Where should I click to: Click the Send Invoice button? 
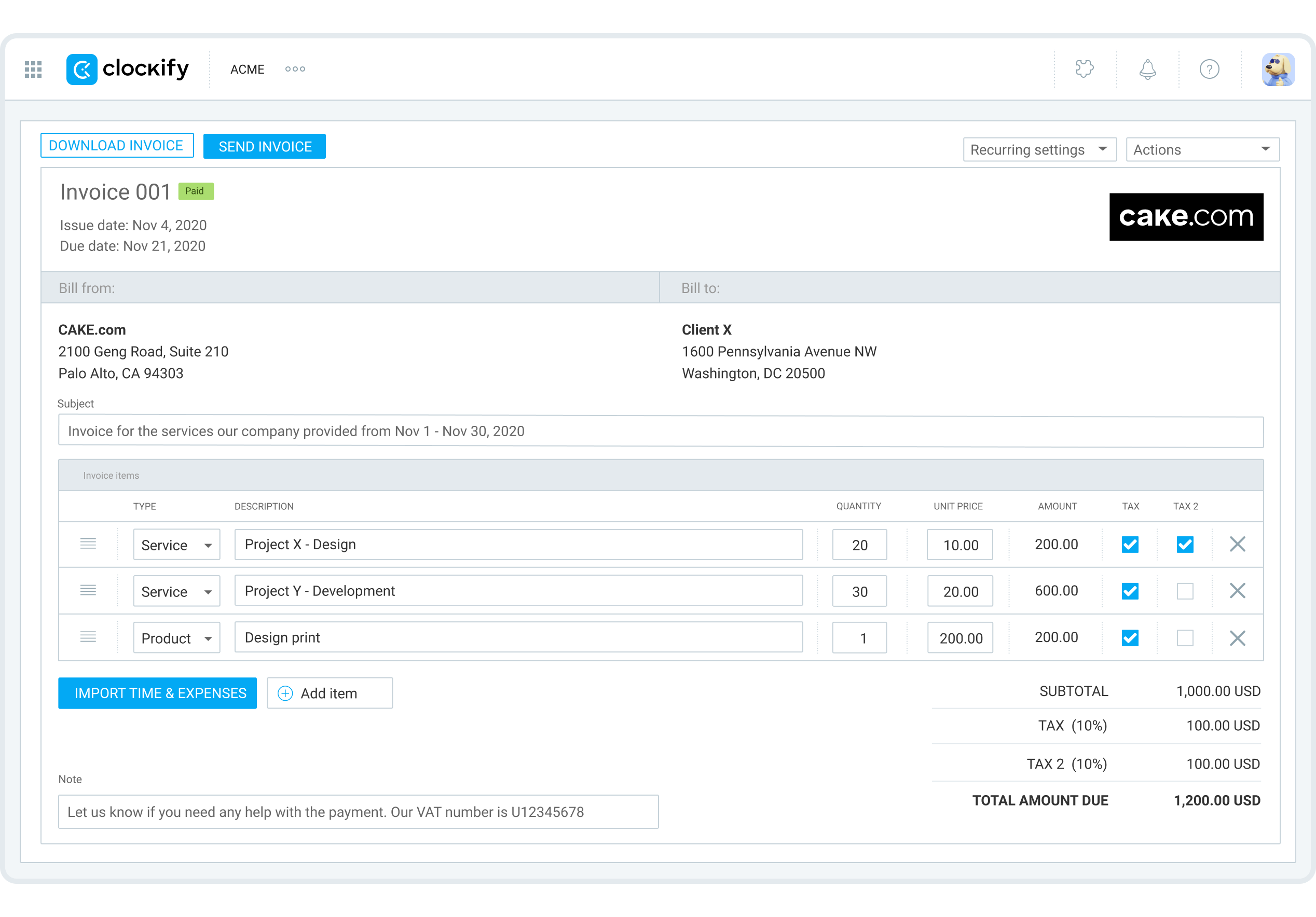[x=264, y=146]
